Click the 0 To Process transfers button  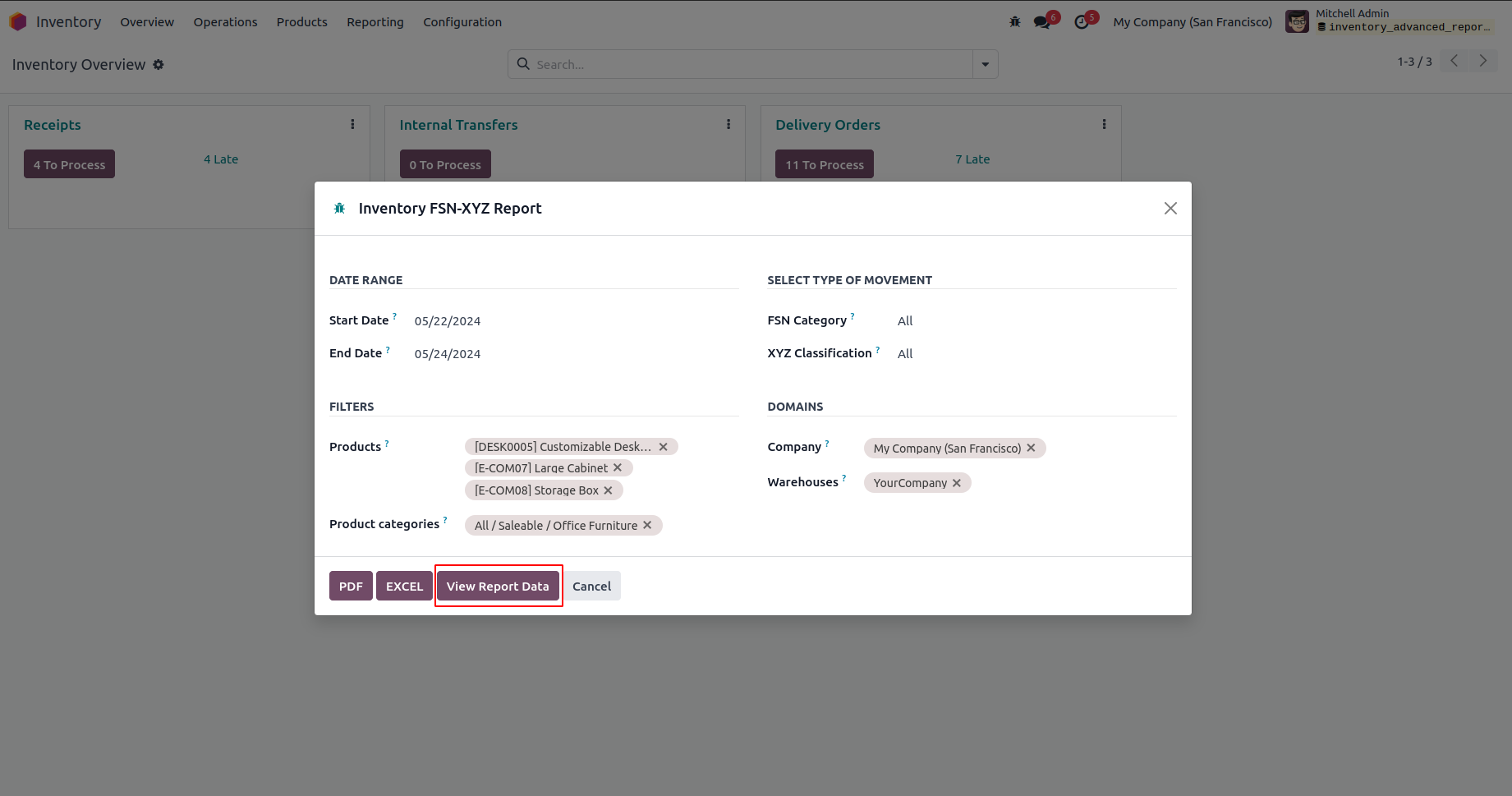pos(445,164)
